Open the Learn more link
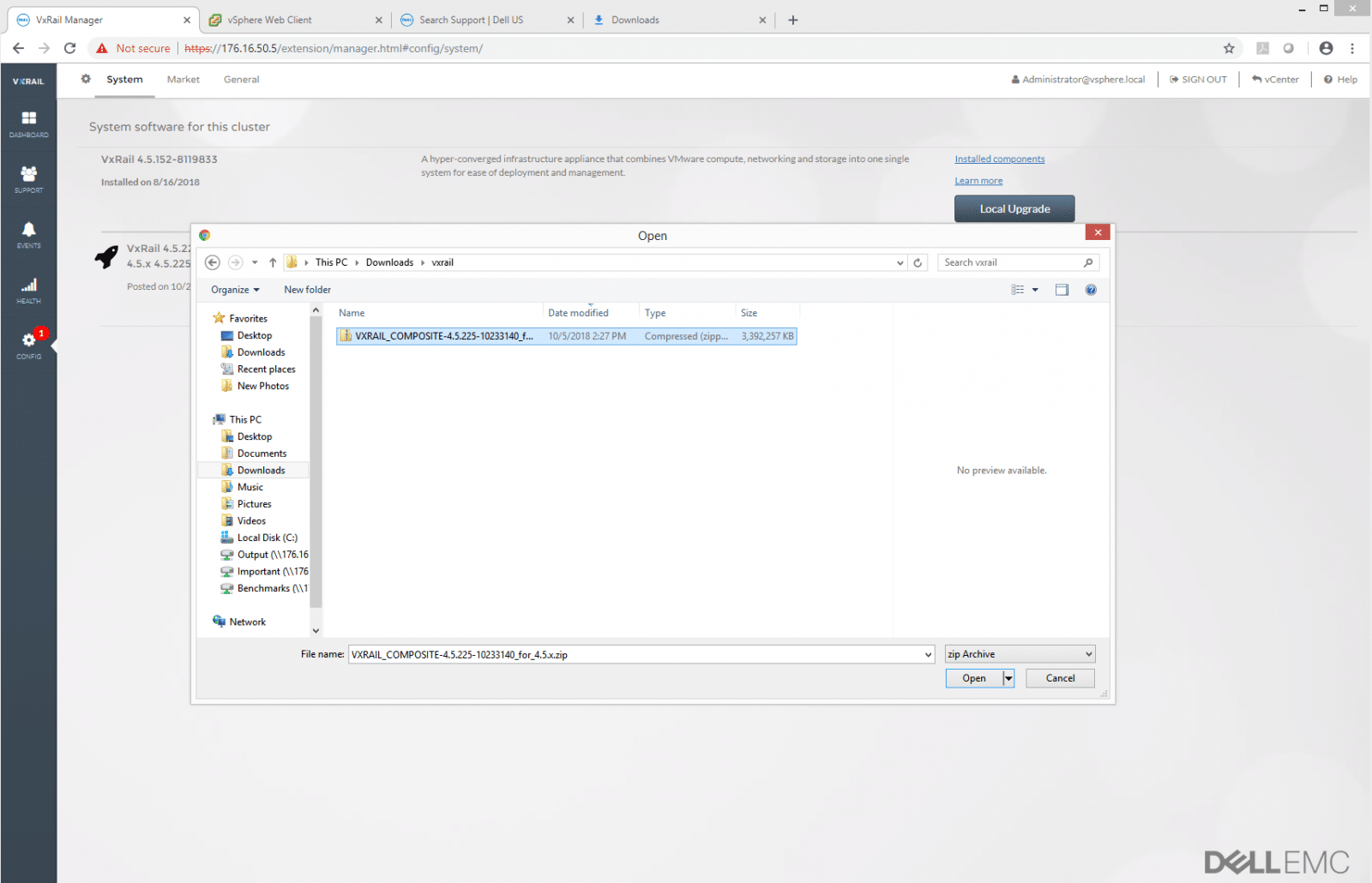The height and width of the screenshot is (883, 1372). point(978,181)
